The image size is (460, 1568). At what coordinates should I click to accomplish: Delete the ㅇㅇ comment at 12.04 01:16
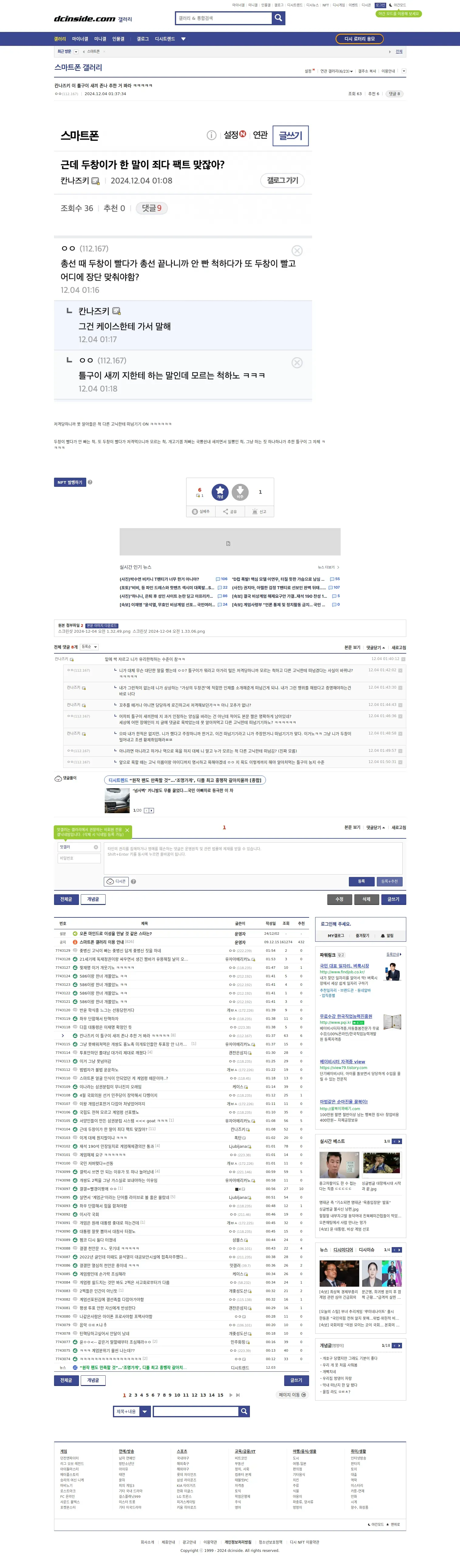click(x=297, y=251)
